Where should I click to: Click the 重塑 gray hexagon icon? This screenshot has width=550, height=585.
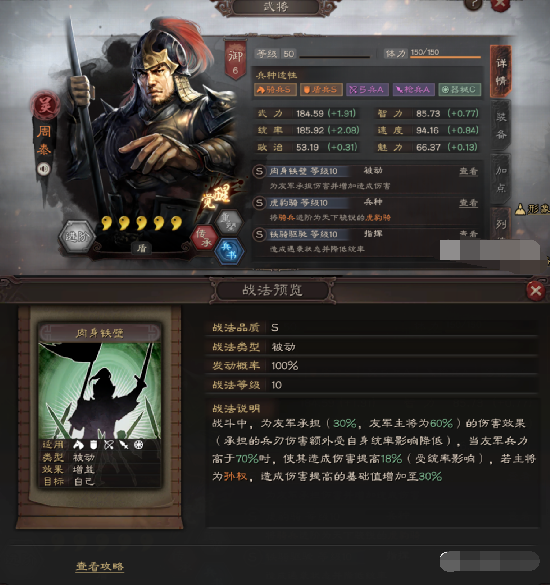click(229, 223)
